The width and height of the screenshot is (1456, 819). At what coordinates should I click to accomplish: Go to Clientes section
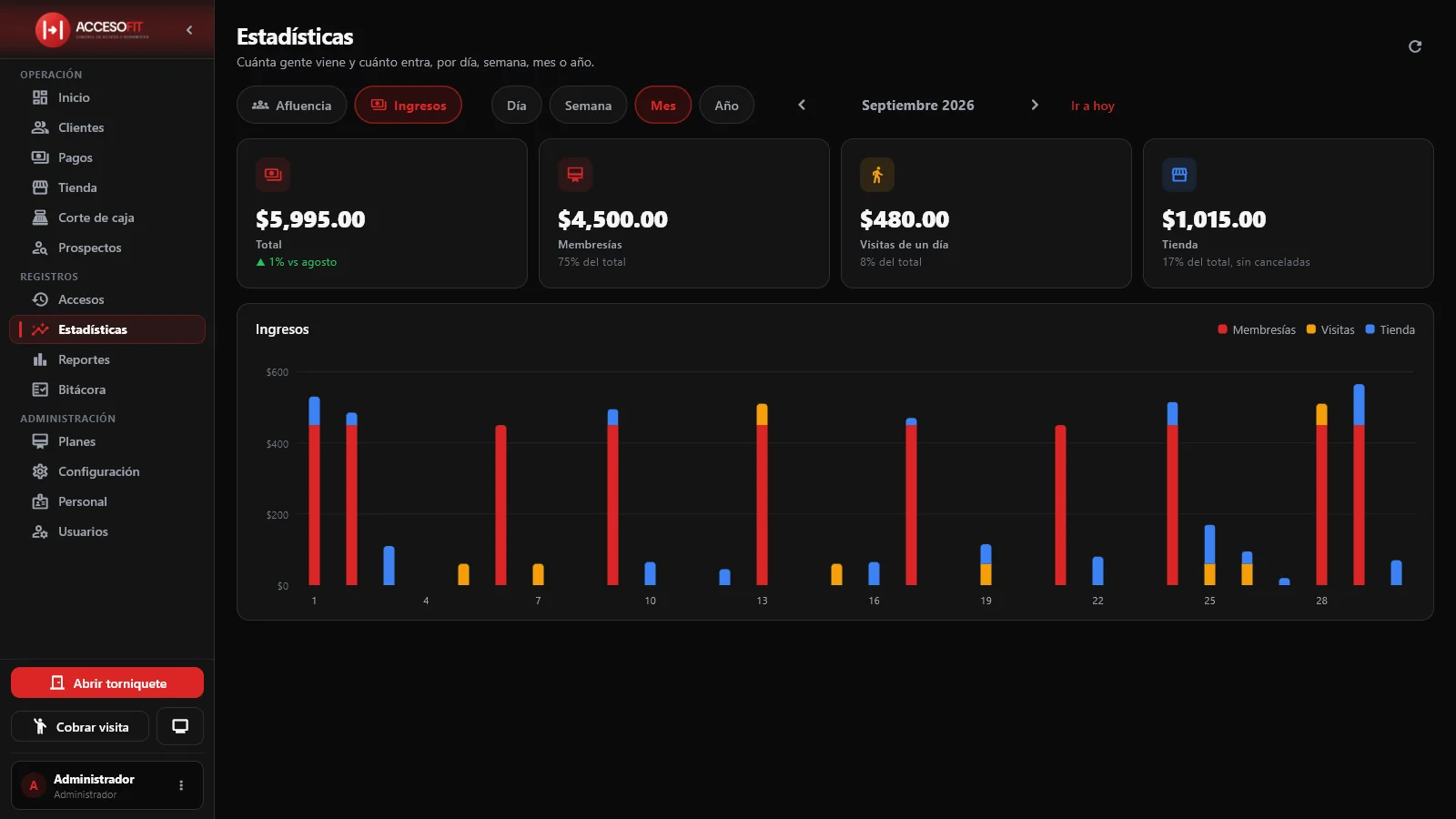[x=107, y=127]
